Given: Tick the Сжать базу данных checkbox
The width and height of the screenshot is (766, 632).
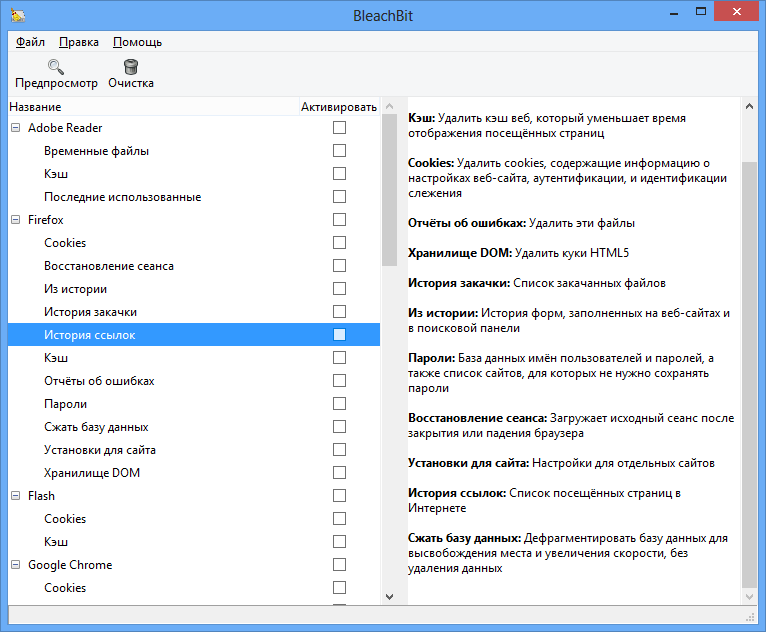Looking at the screenshot, I should (340, 426).
